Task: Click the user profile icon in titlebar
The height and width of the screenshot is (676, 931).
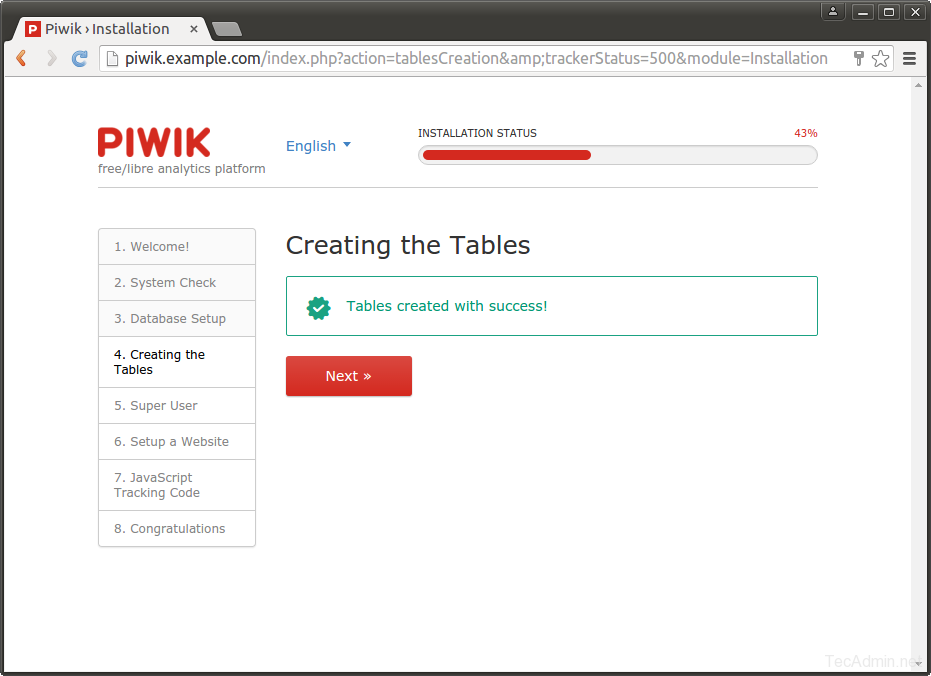Action: [833, 12]
